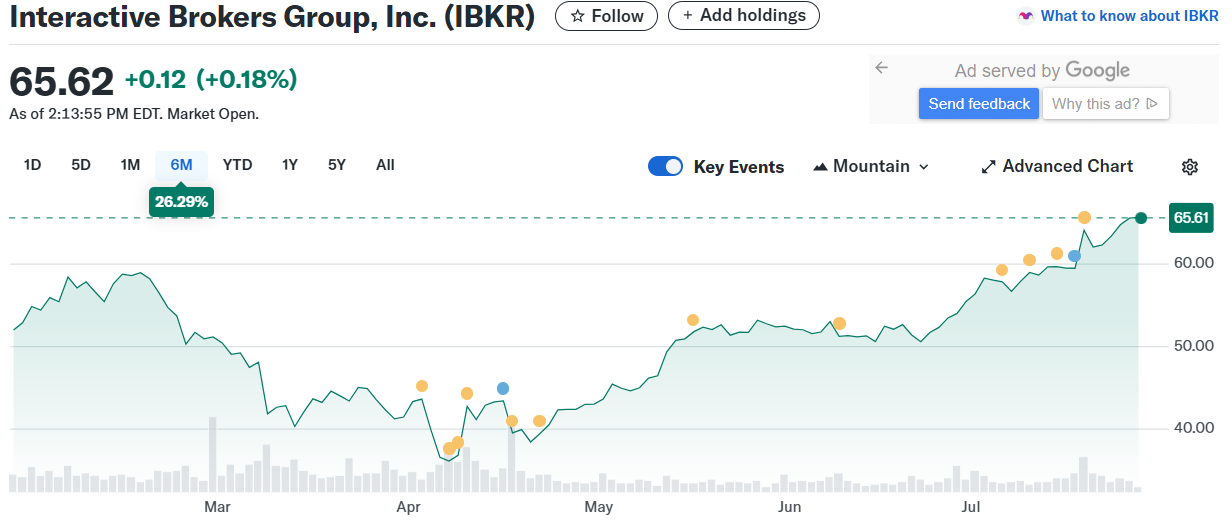This screenshot has width=1232, height=522.
Task: Click the blue event marker in mid-April
Action: [x=503, y=388]
